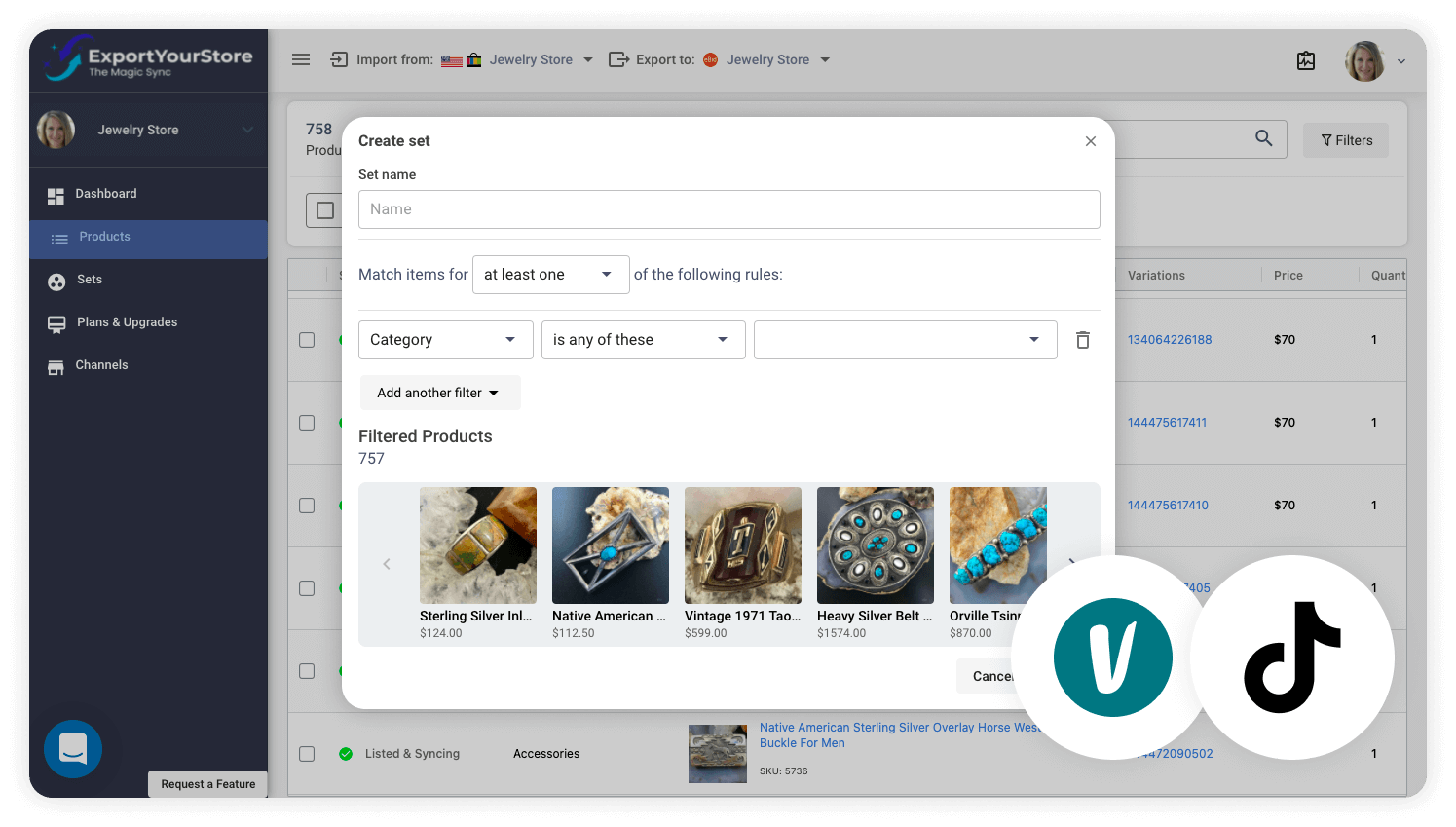This screenshot has height=827, width=1456.
Task: Click the import icon beside 'Import from'
Action: (338, 59)
